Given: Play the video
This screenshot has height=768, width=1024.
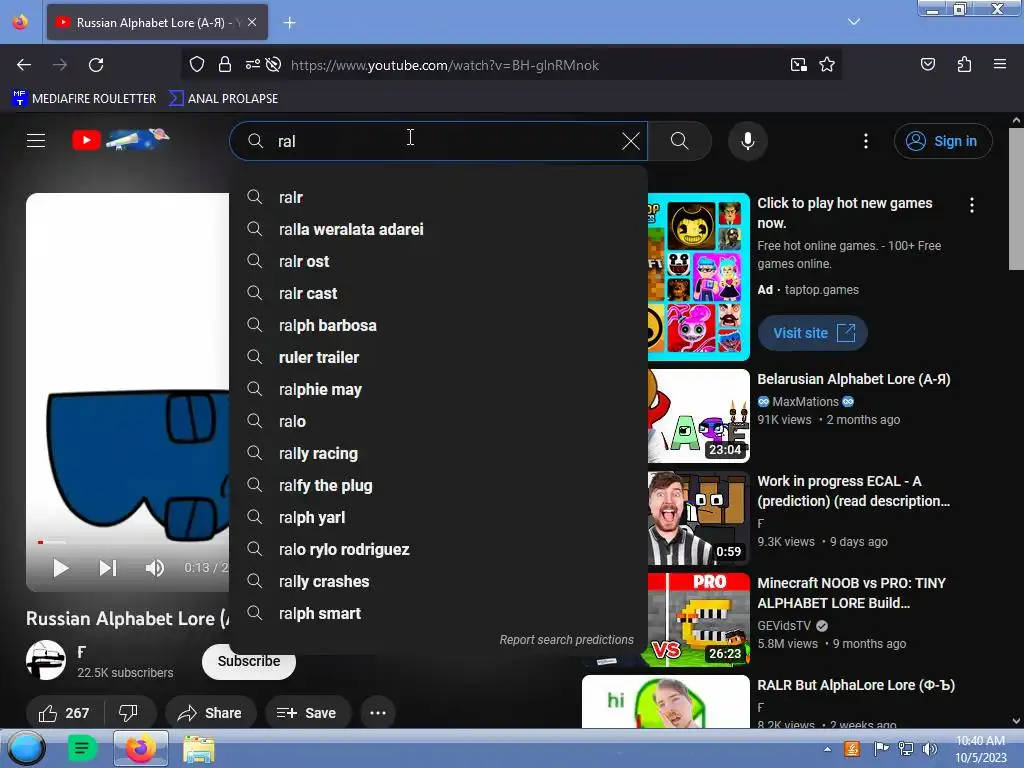Looking at the screenshot, I should pyautogui.click(x=61, y=568).
